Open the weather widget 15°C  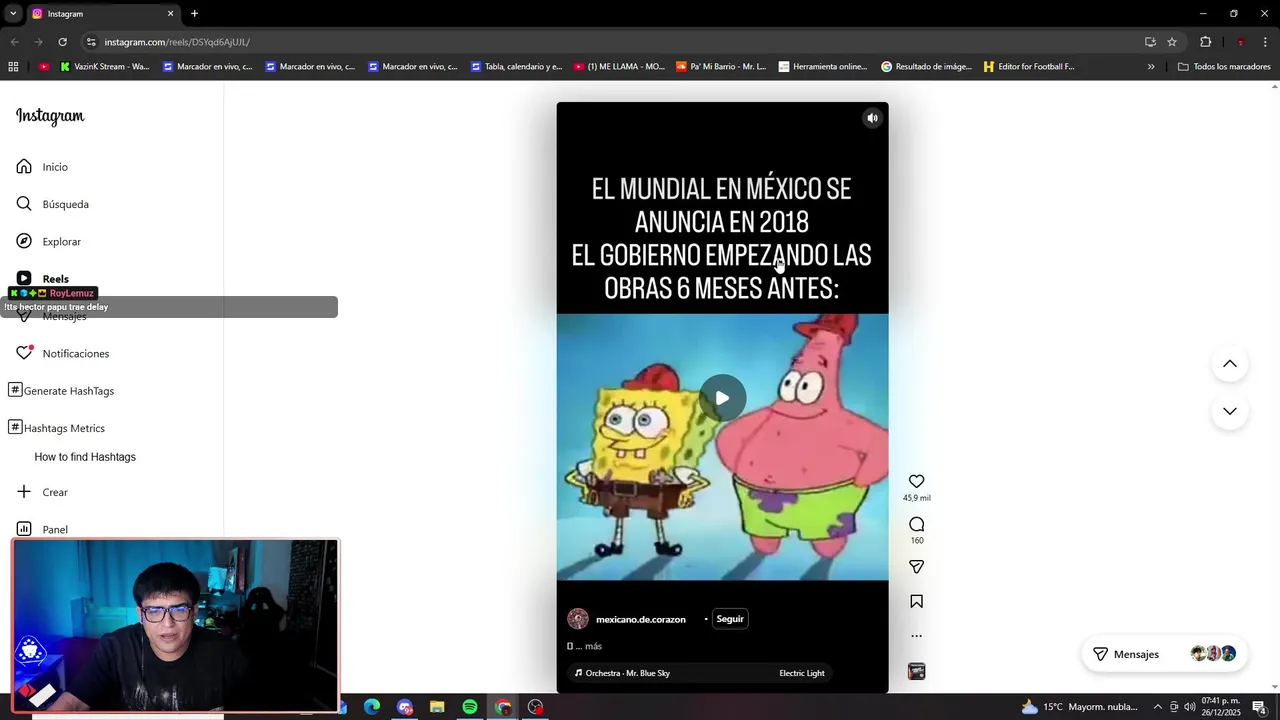[1079, 707]
